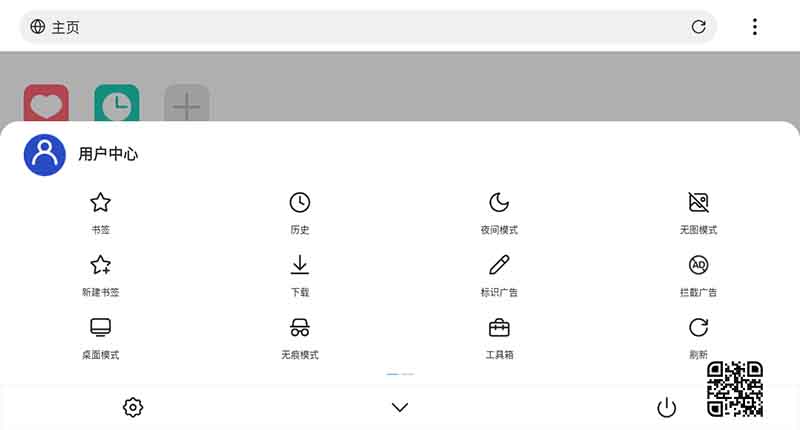
Task: Toggle 拦截广告 ad block icon
Action: pos(698,265)
